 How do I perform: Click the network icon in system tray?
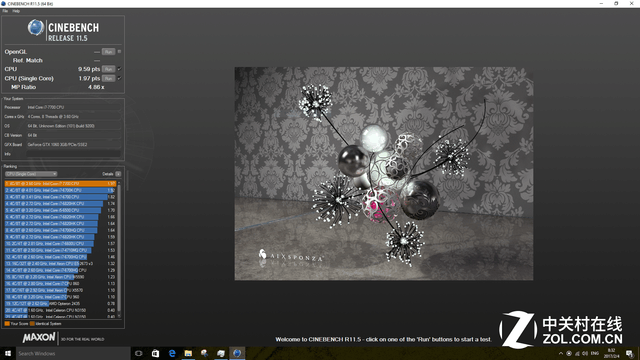[577, 353]
